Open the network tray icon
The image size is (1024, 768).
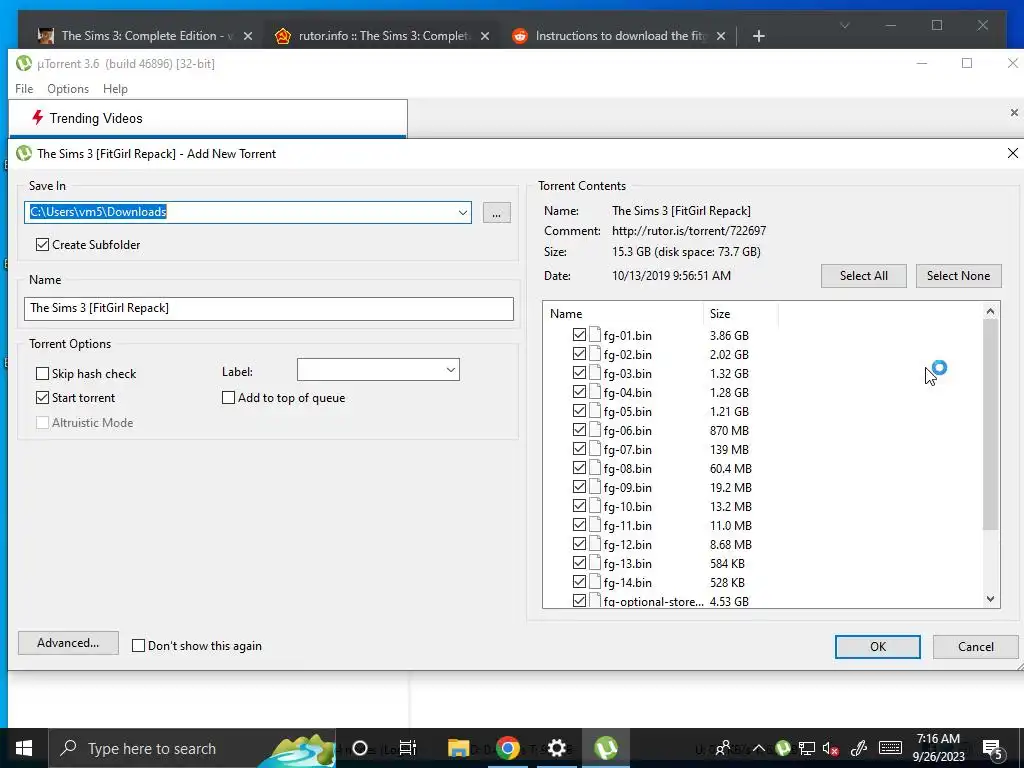tap(807, 748)
